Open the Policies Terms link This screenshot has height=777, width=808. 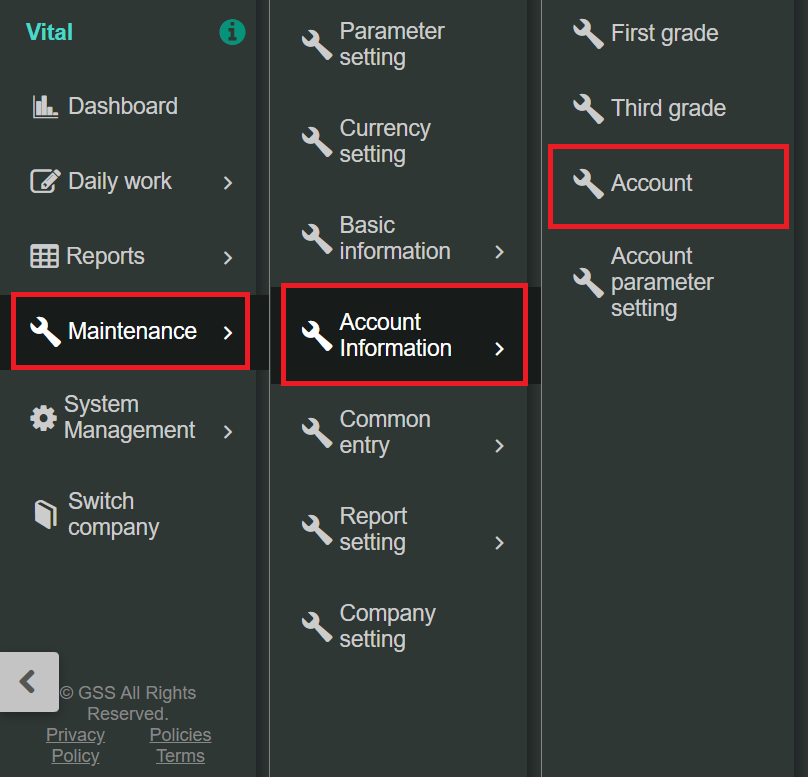180,745
